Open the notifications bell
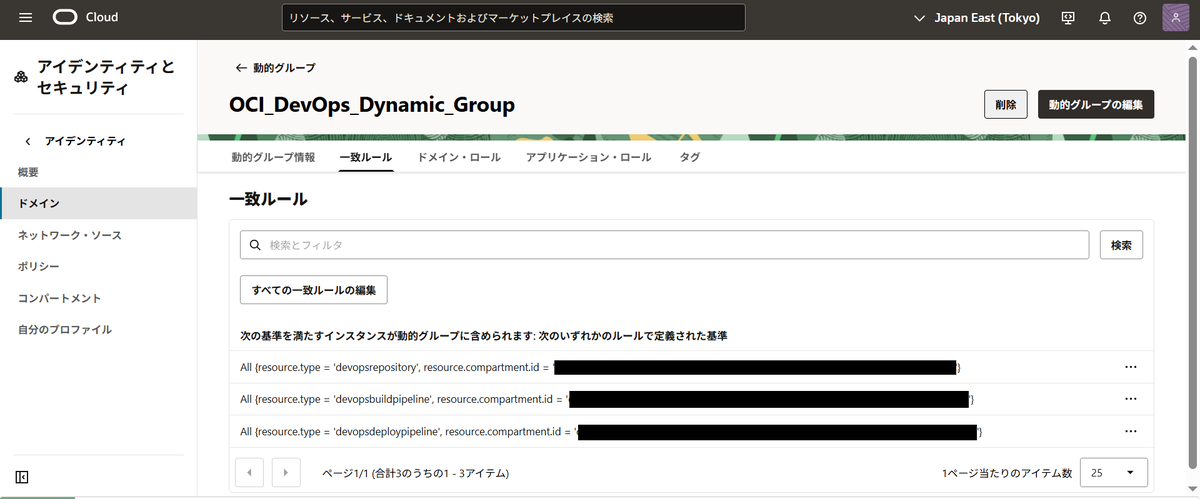1200x499 pixels. coord(1105,18)
